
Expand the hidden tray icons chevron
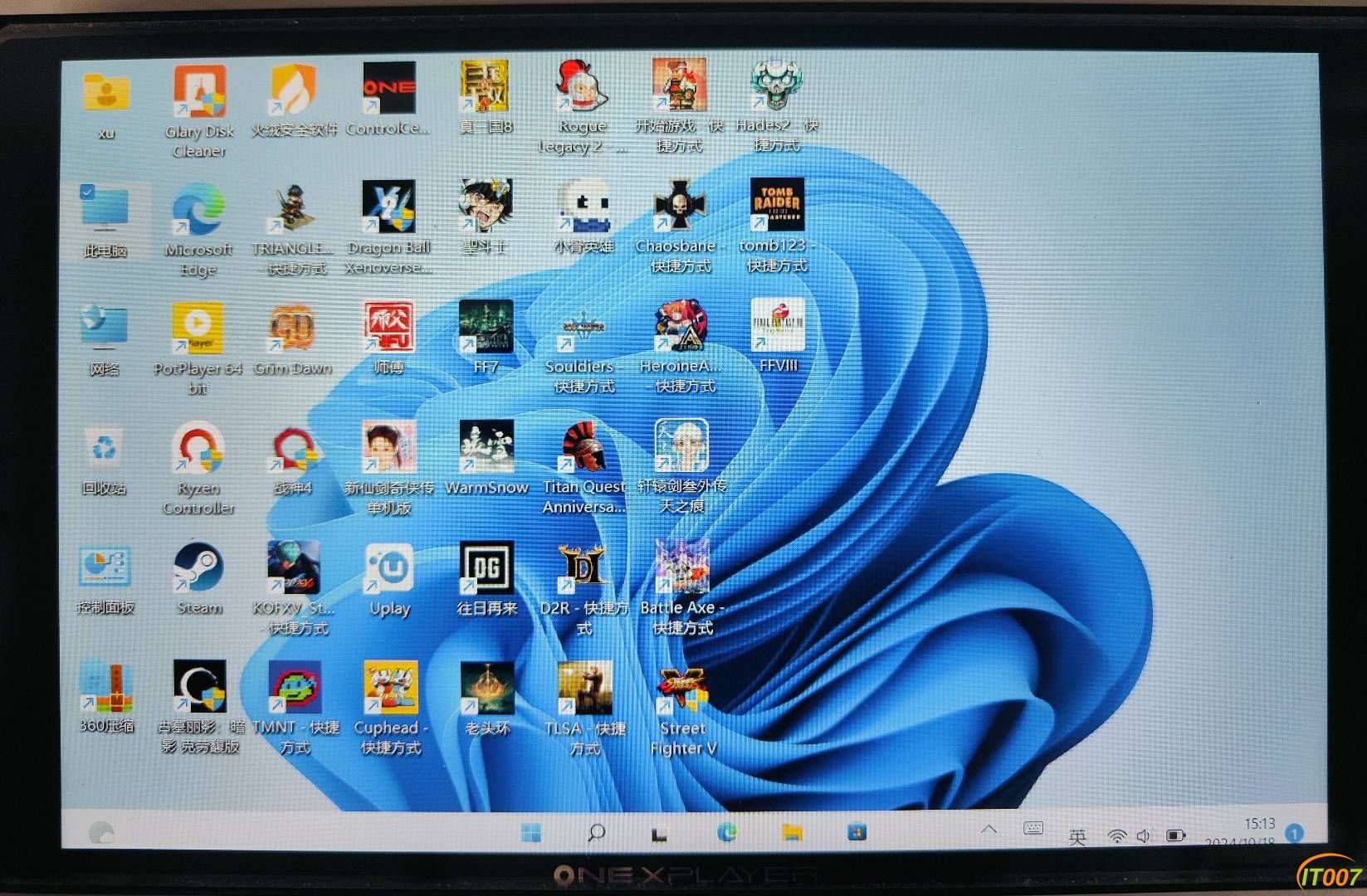pos(989,830)
